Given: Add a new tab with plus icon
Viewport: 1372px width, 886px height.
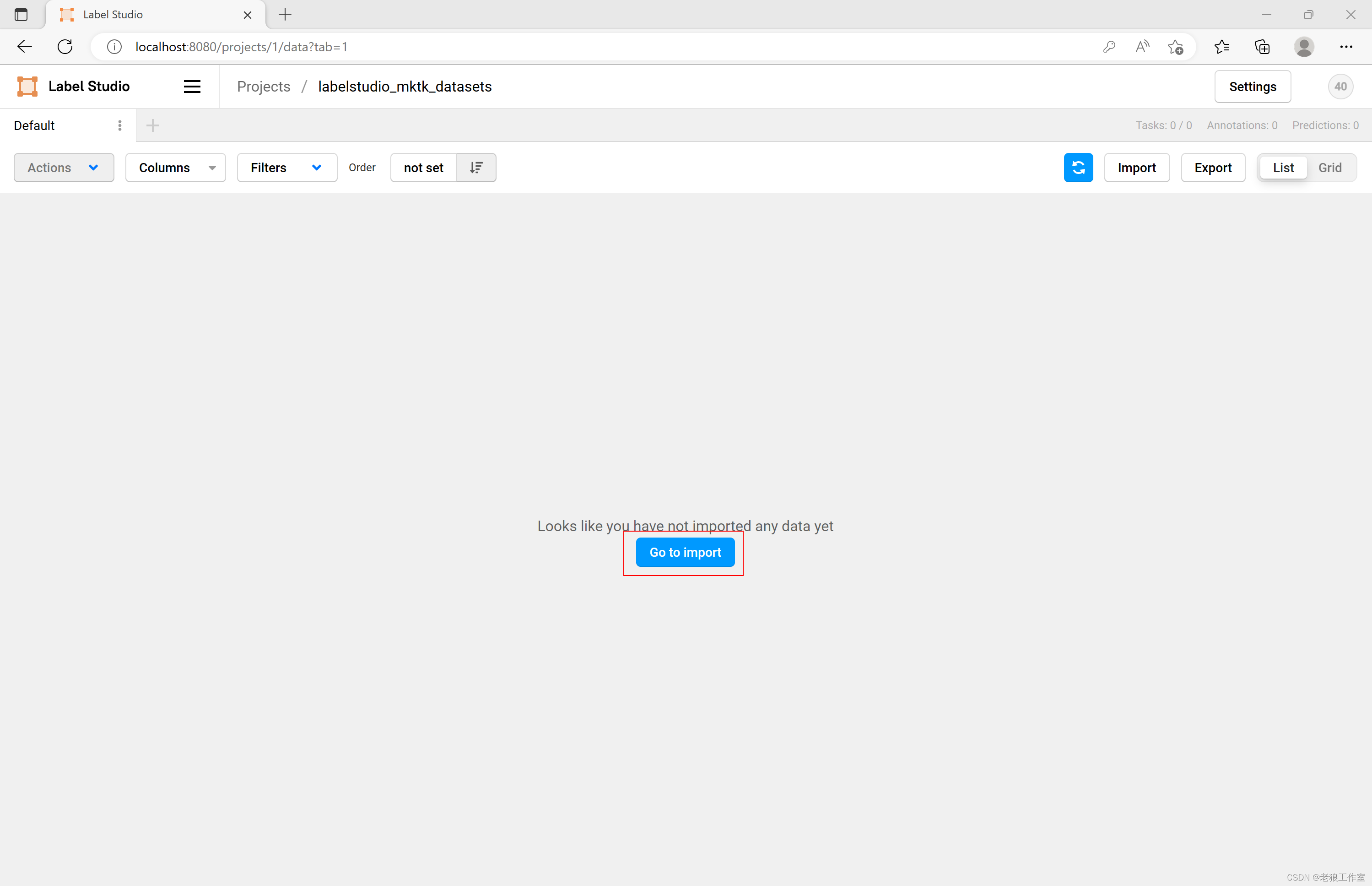Looking at the screenshot, I should click(152, 125).
